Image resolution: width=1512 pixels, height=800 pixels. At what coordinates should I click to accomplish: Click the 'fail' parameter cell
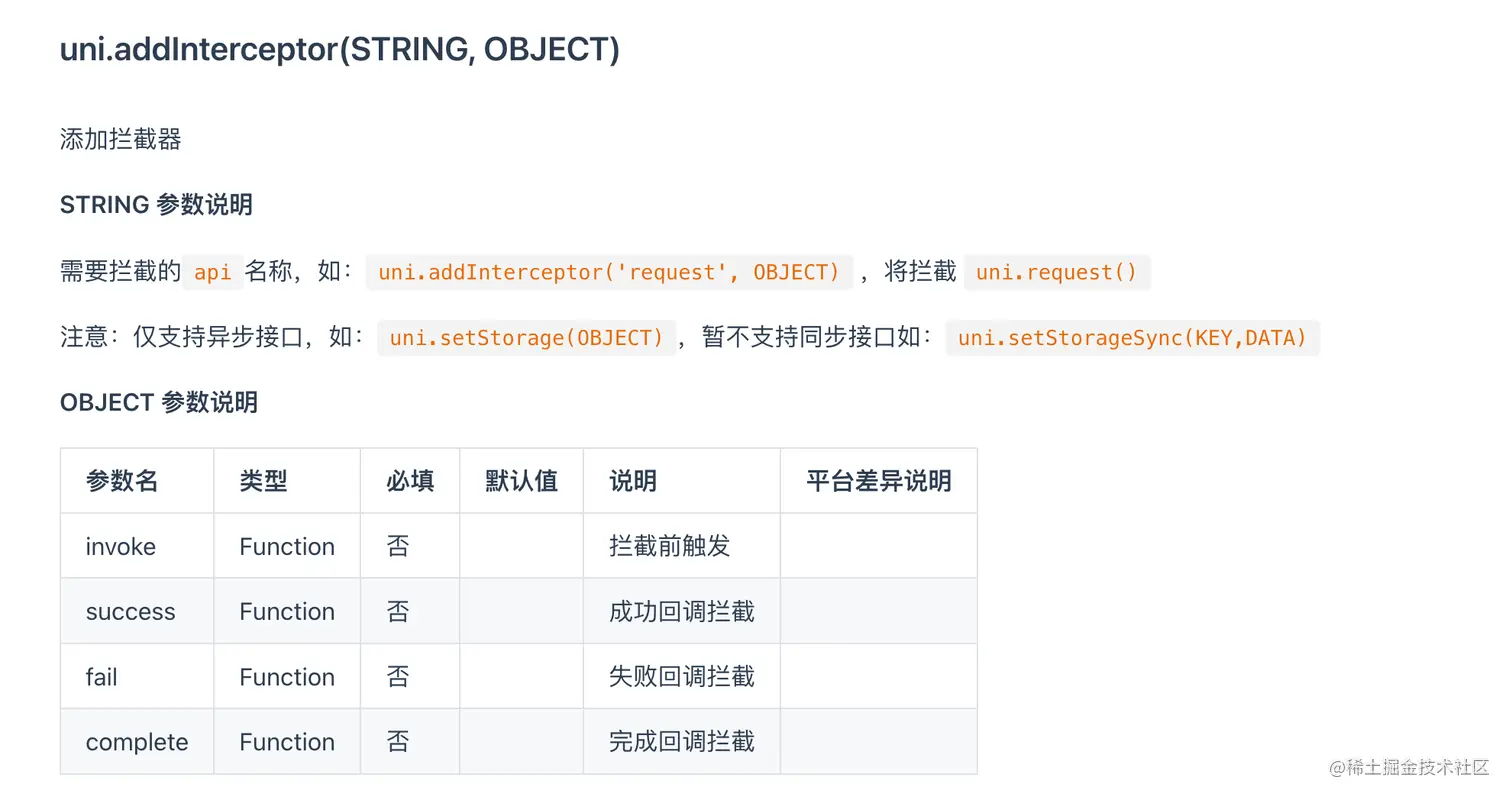tap(137, 677)
